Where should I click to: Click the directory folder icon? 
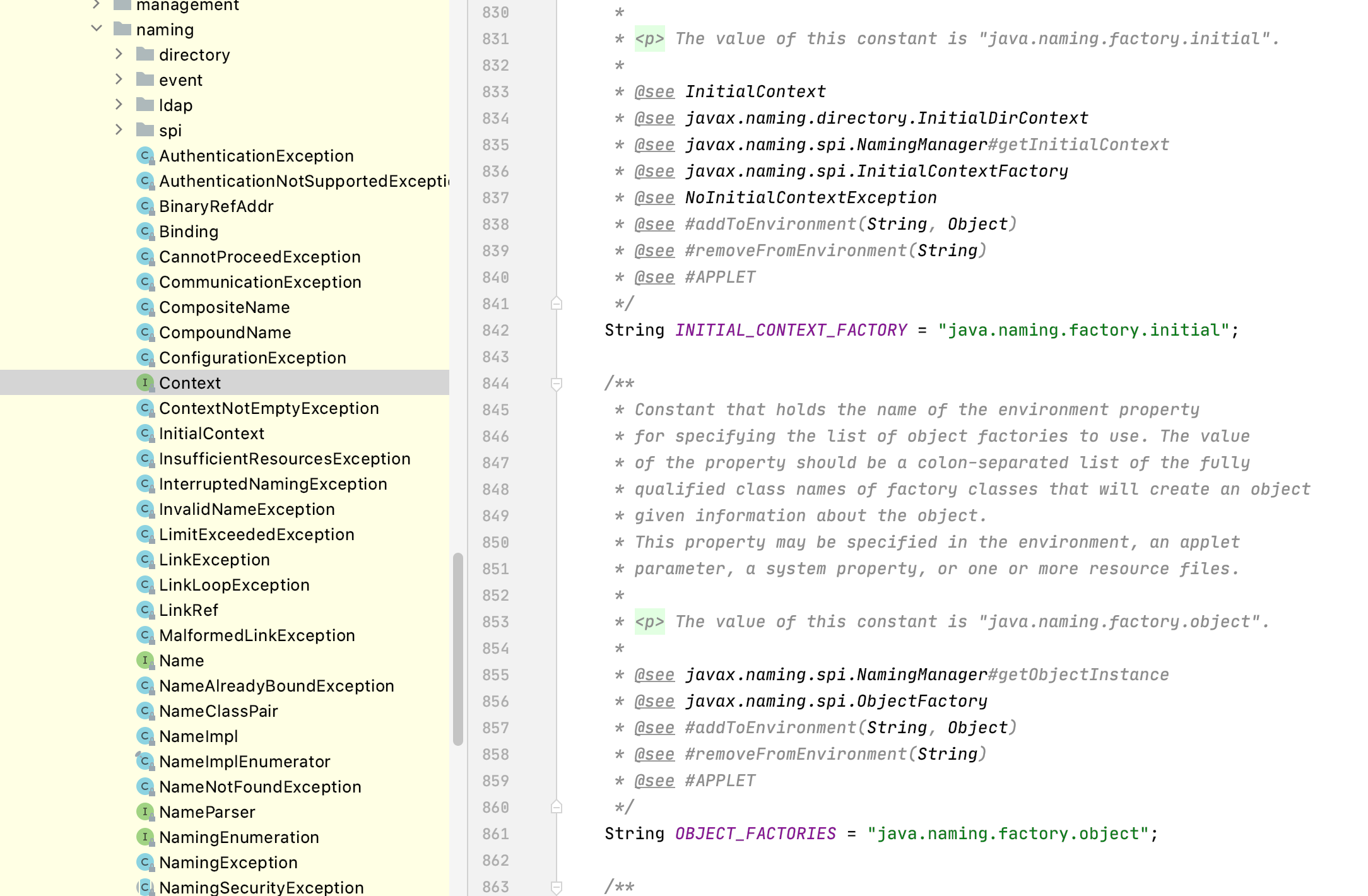pyautogui.click(x=145, y=55)
